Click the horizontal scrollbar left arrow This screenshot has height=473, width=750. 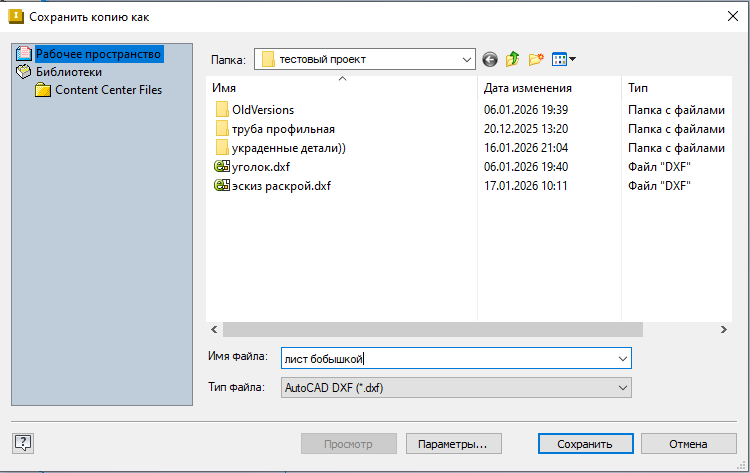[x=214, y=329]
